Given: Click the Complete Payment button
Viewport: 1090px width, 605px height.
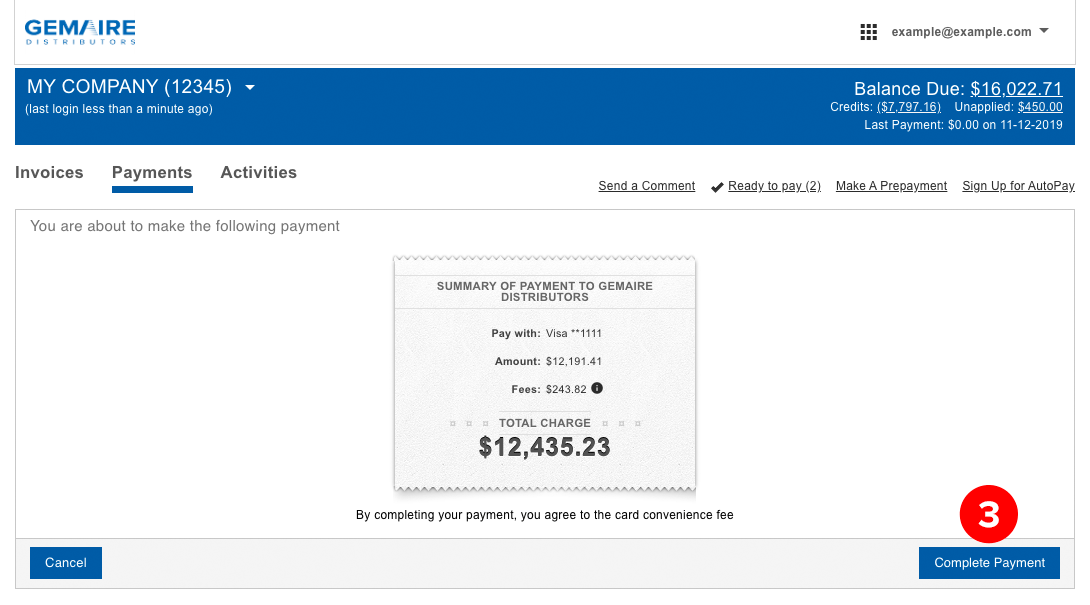Looking at the screenshot, I should tap(989, 563).
